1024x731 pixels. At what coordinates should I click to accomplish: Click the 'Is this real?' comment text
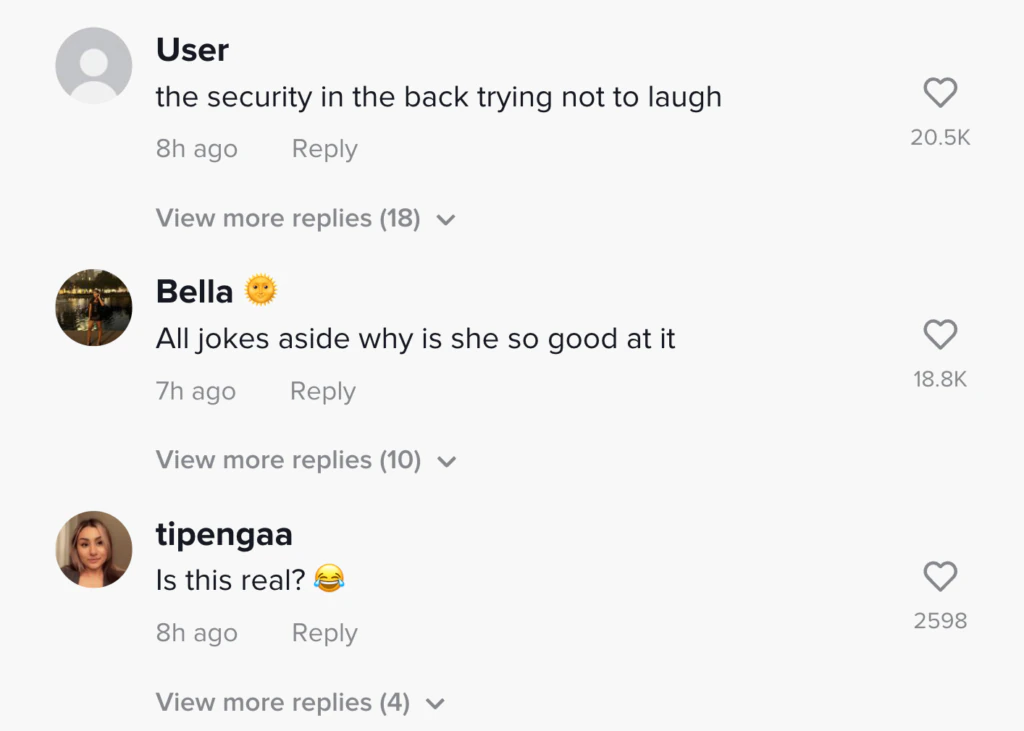pos(230,579)
